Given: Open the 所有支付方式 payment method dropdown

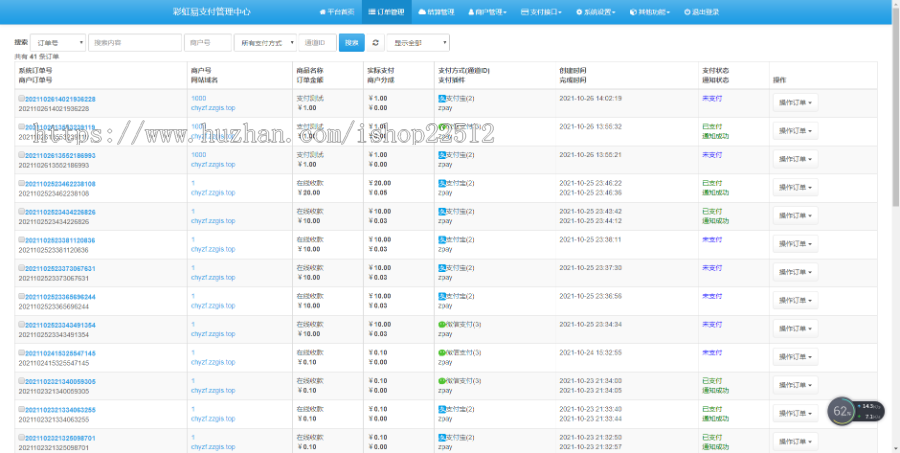Looking at the screenshot, I should (x=265, y=42).
